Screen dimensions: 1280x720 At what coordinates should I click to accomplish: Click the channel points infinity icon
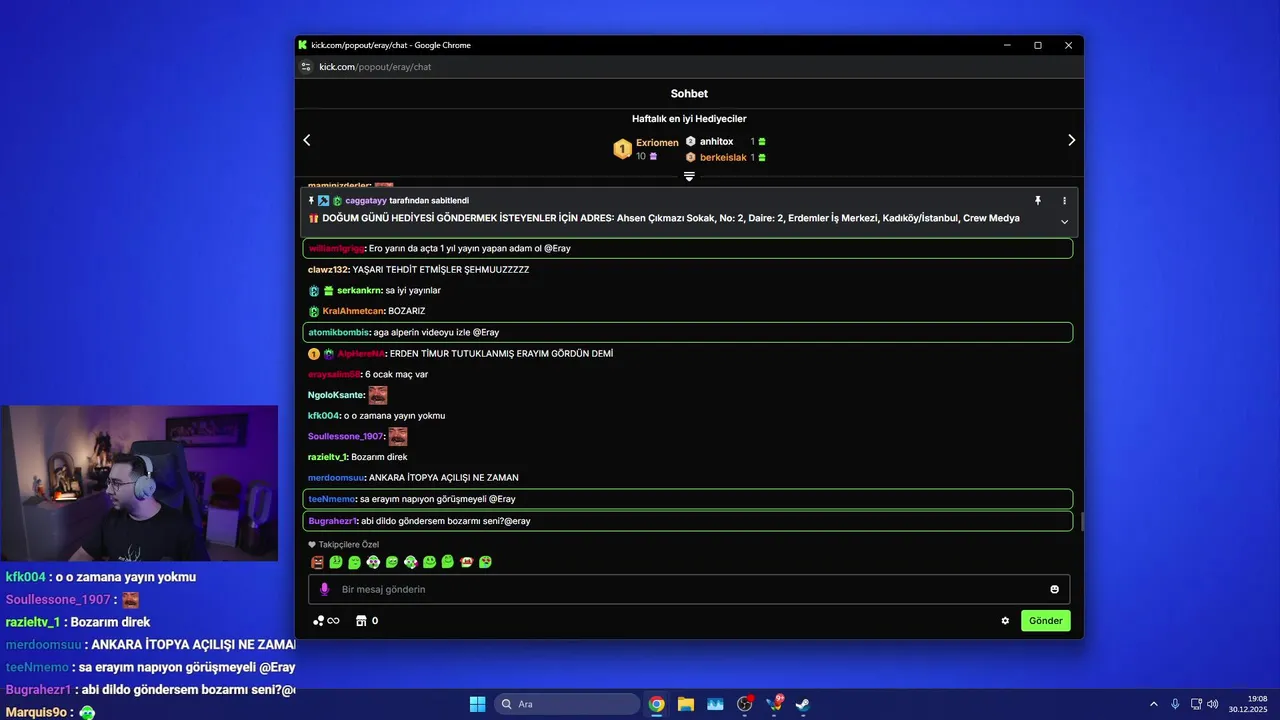[327, 621]
